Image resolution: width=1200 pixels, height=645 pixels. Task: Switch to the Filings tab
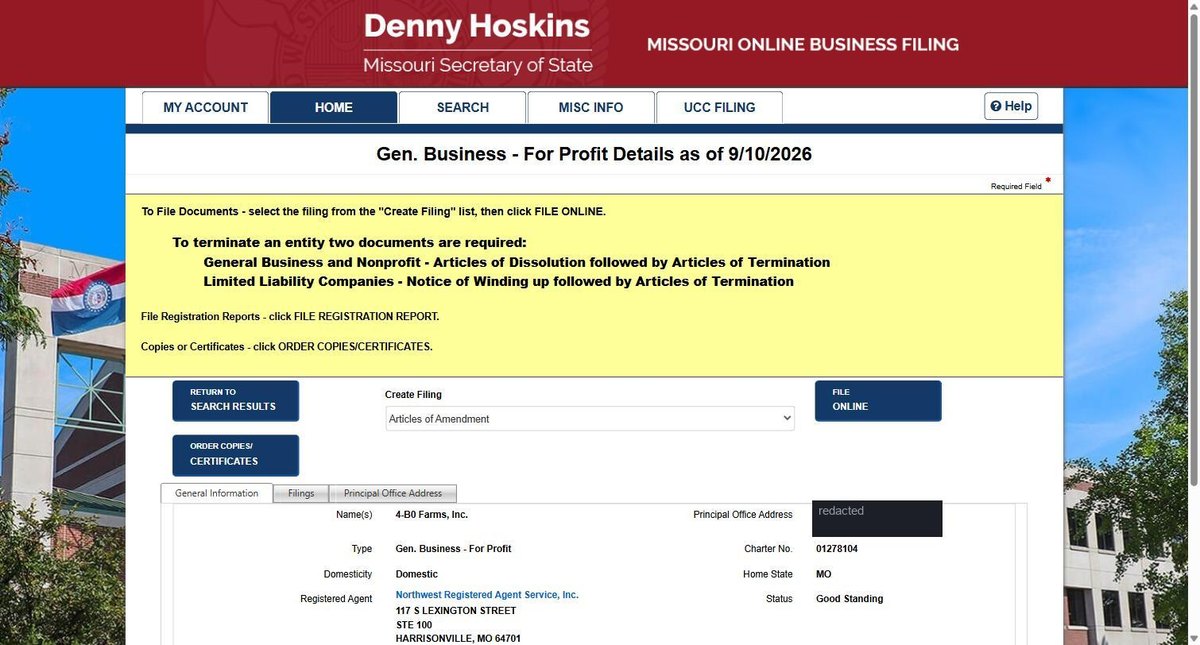click(x=301, y=493)
